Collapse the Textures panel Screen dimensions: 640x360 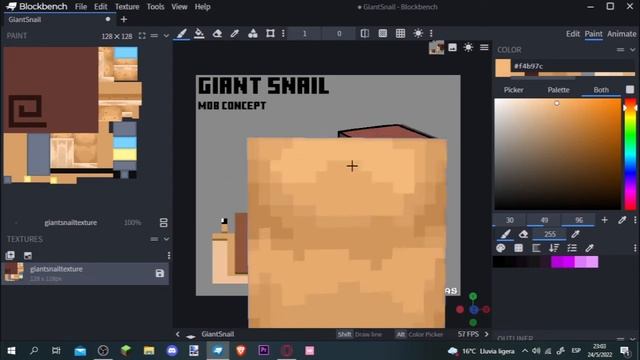tap(166, 239)
